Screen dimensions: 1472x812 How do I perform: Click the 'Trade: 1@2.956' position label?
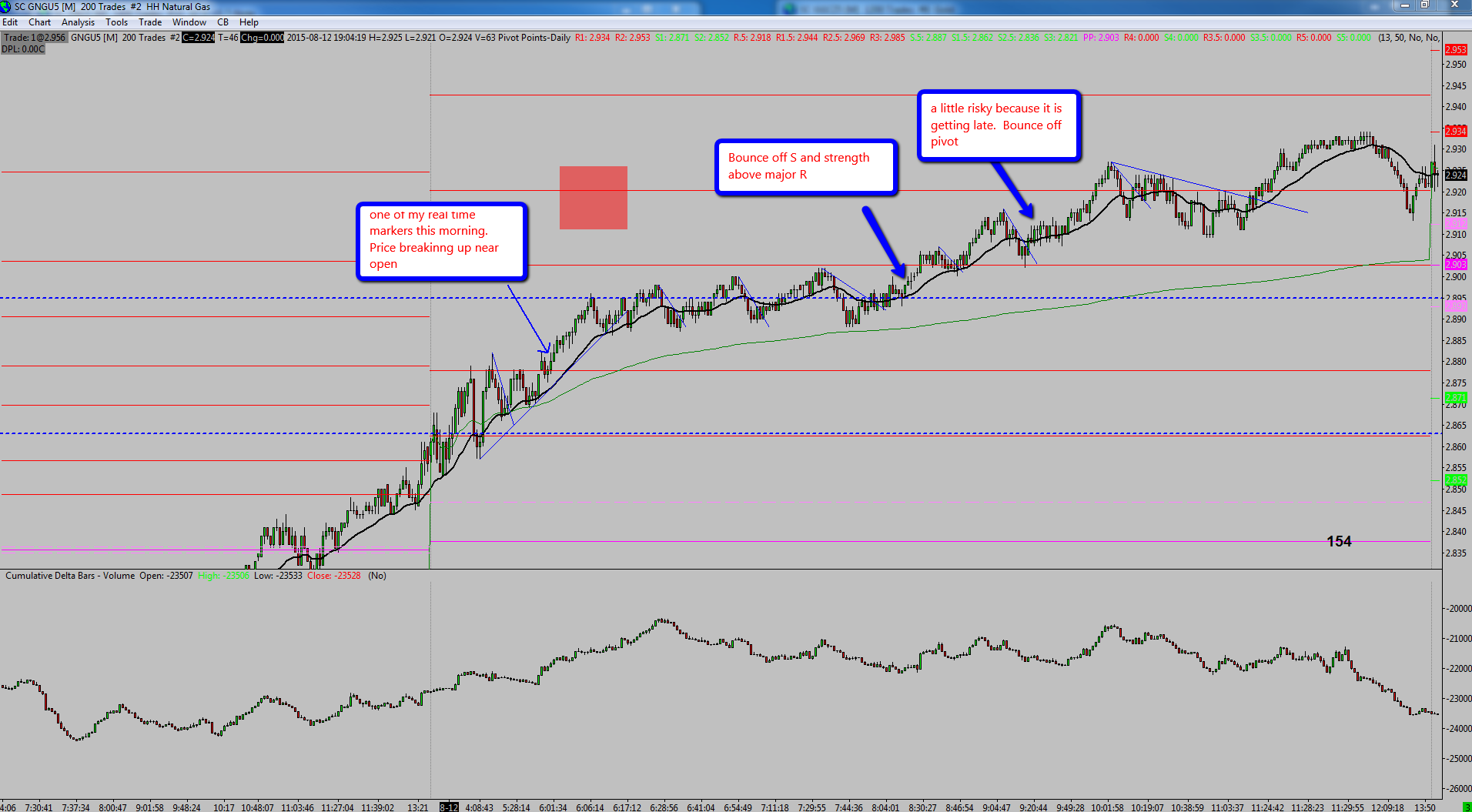pos(35,38)
